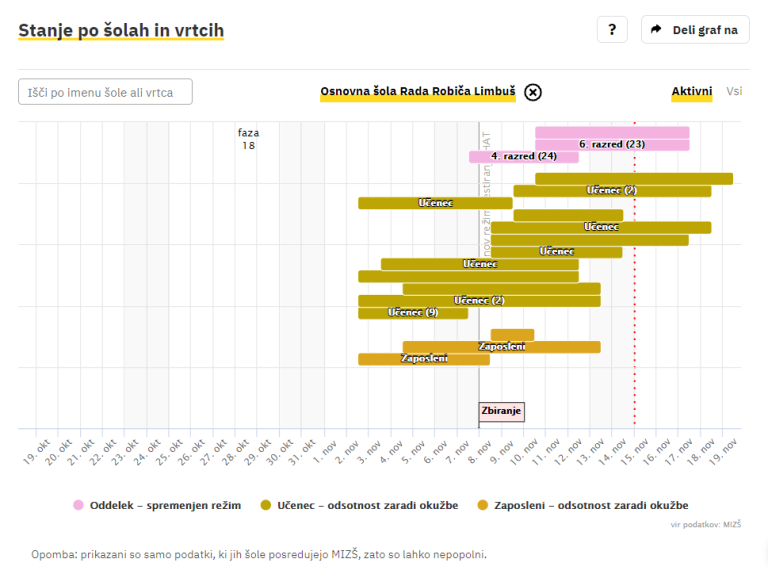Click the orange Zaposleni legend color dot
This screenshot has width=768, height=578.
tap(484, 505)
